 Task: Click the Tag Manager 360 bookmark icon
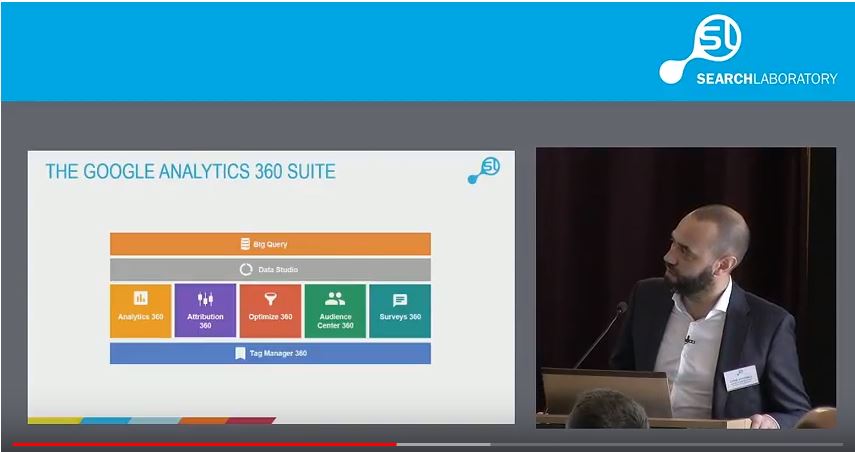coord(240,353)
